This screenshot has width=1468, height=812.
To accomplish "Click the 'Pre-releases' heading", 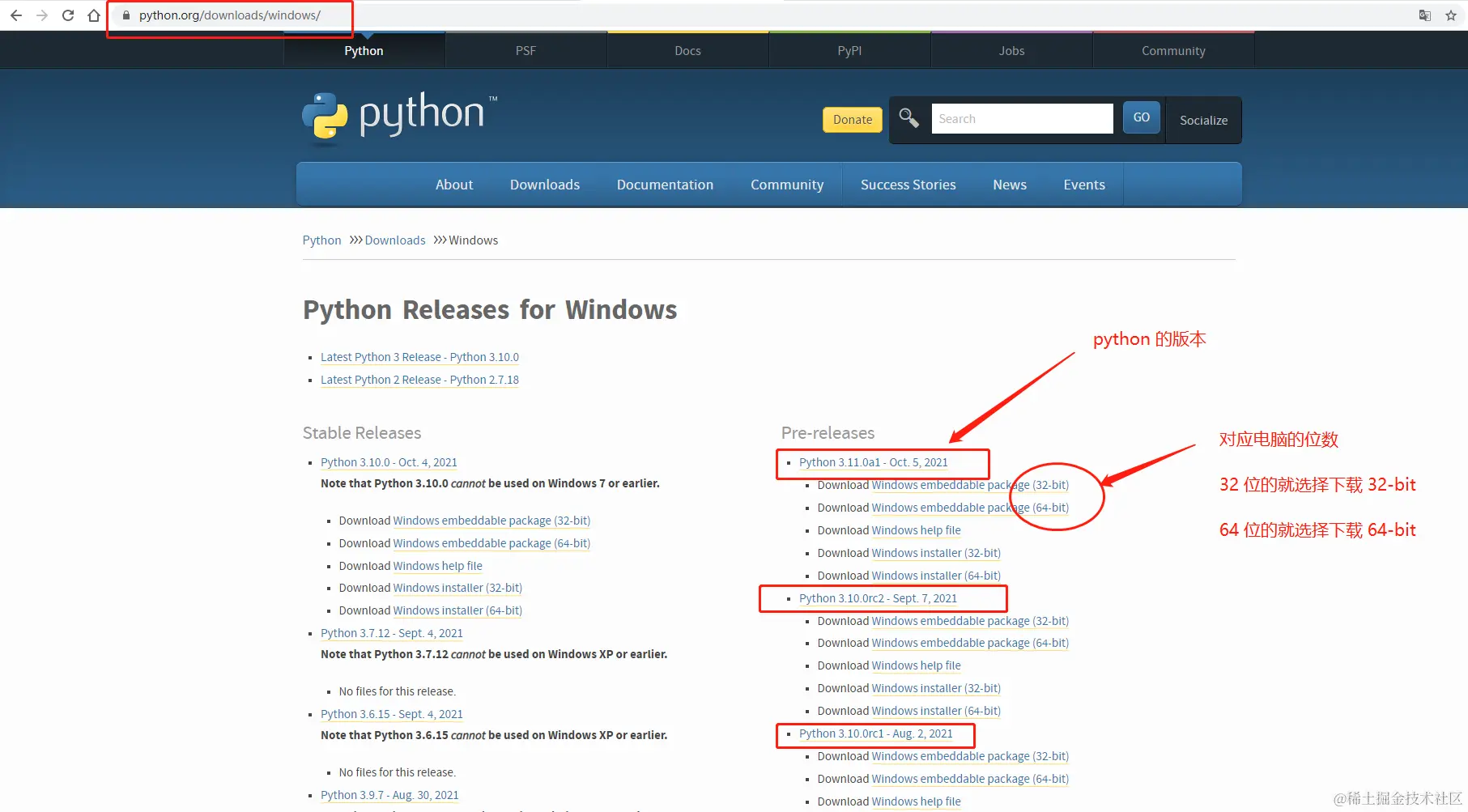I will [828, 433].
